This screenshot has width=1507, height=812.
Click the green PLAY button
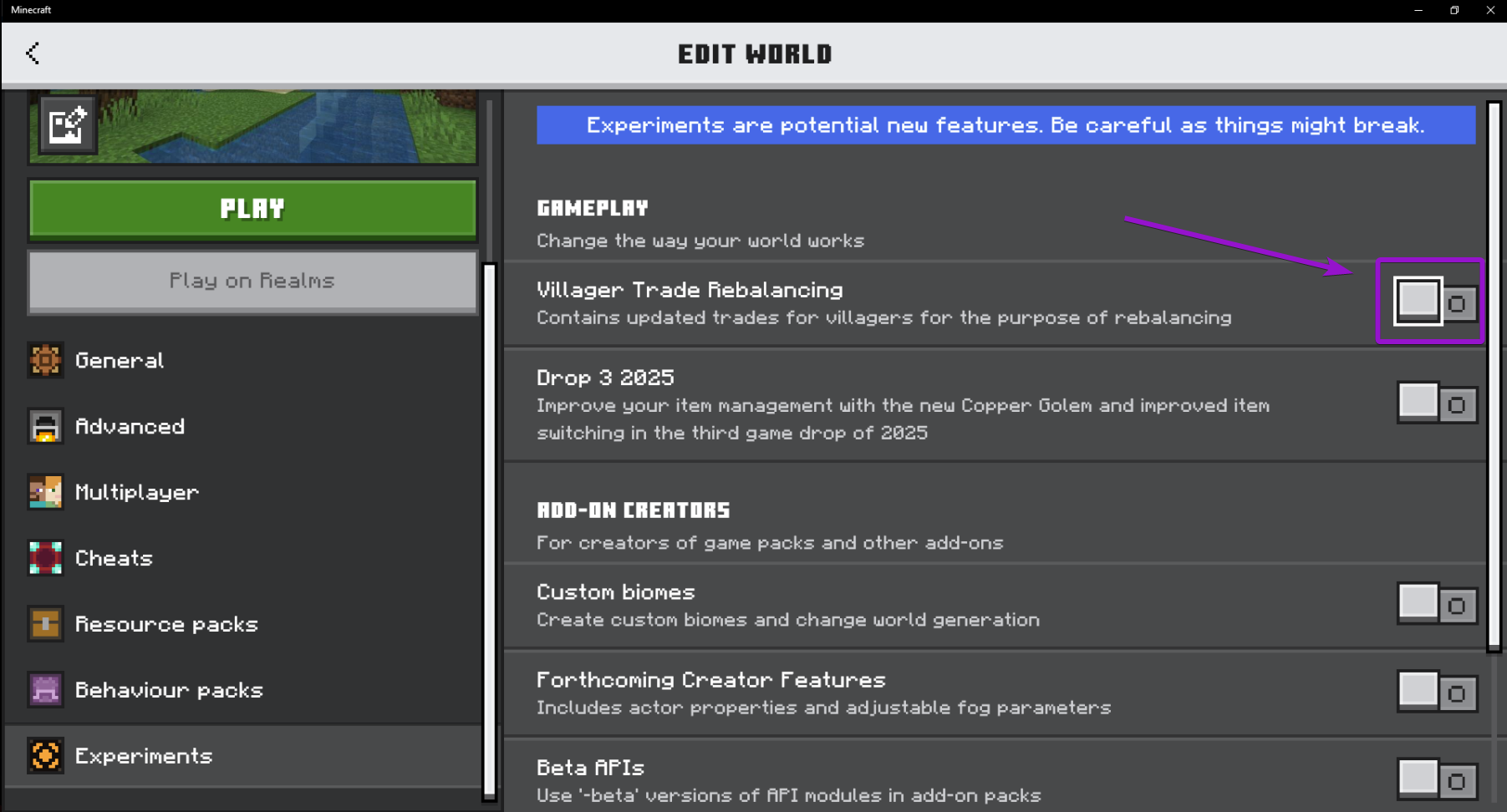point(252,210)
